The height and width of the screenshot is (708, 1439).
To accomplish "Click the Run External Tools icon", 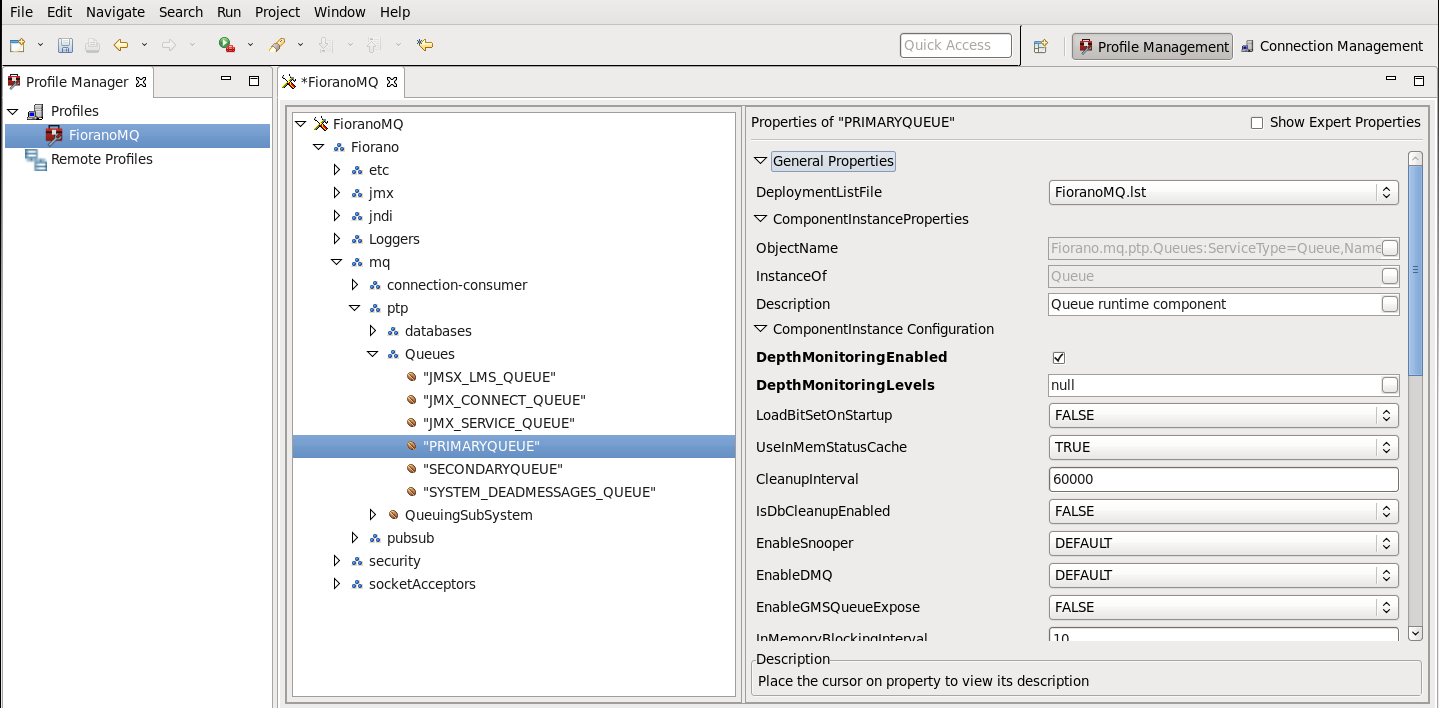I will pos(227,45).
